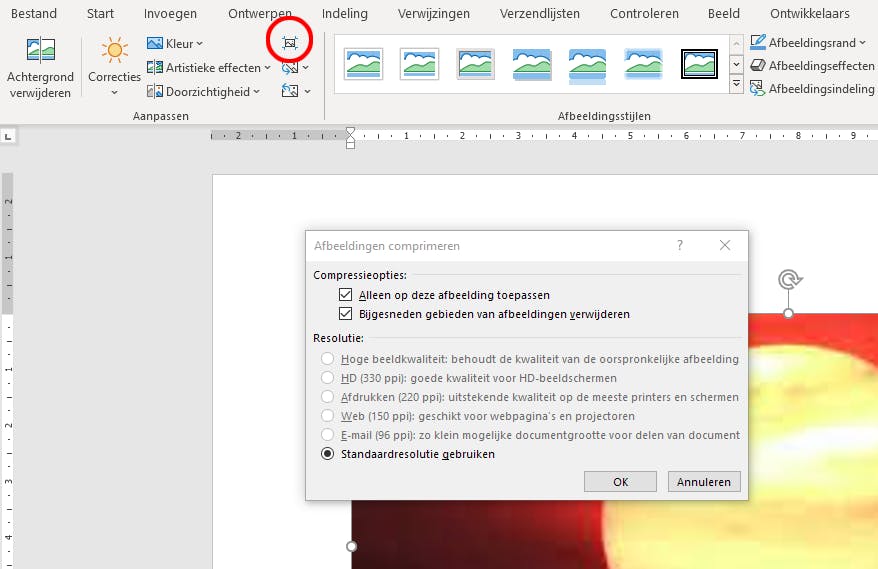Screen dimensions: 878x569
Task: Switch to the Verwijzingen tab
Action: pos(434,13)
